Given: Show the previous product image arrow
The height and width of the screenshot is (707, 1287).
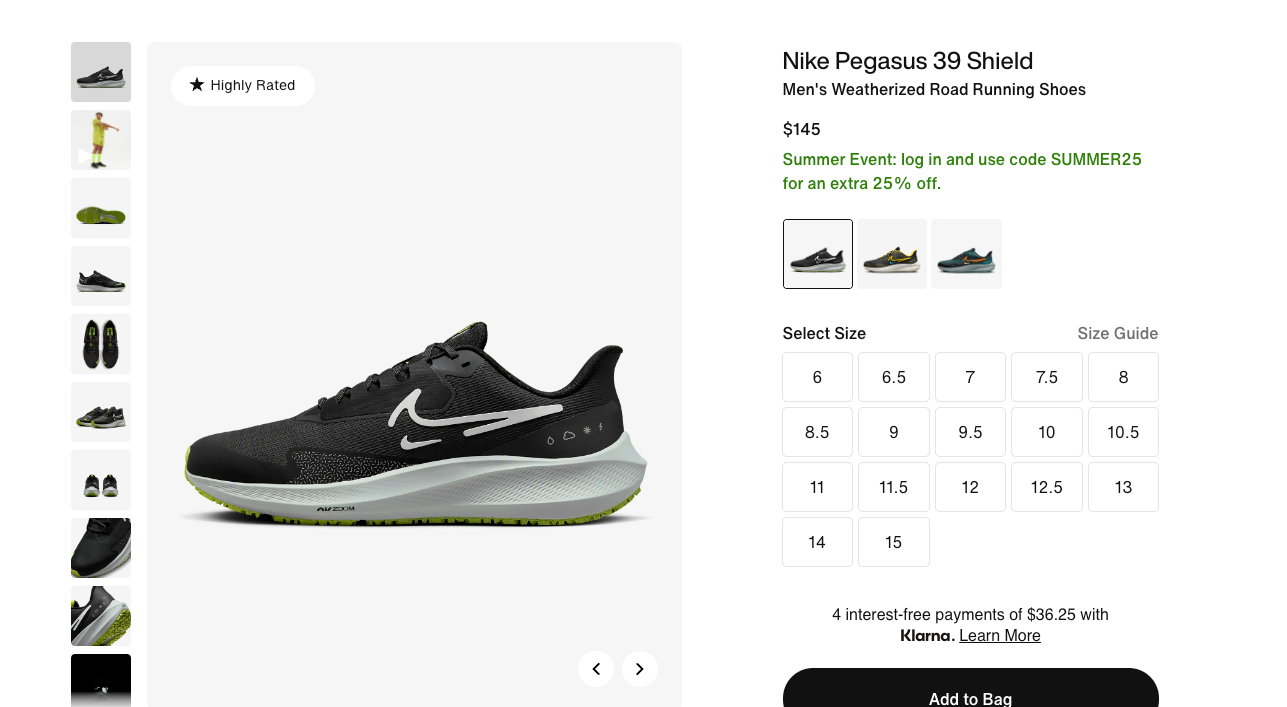Looking at the screenshot, I should pos(596,669).
